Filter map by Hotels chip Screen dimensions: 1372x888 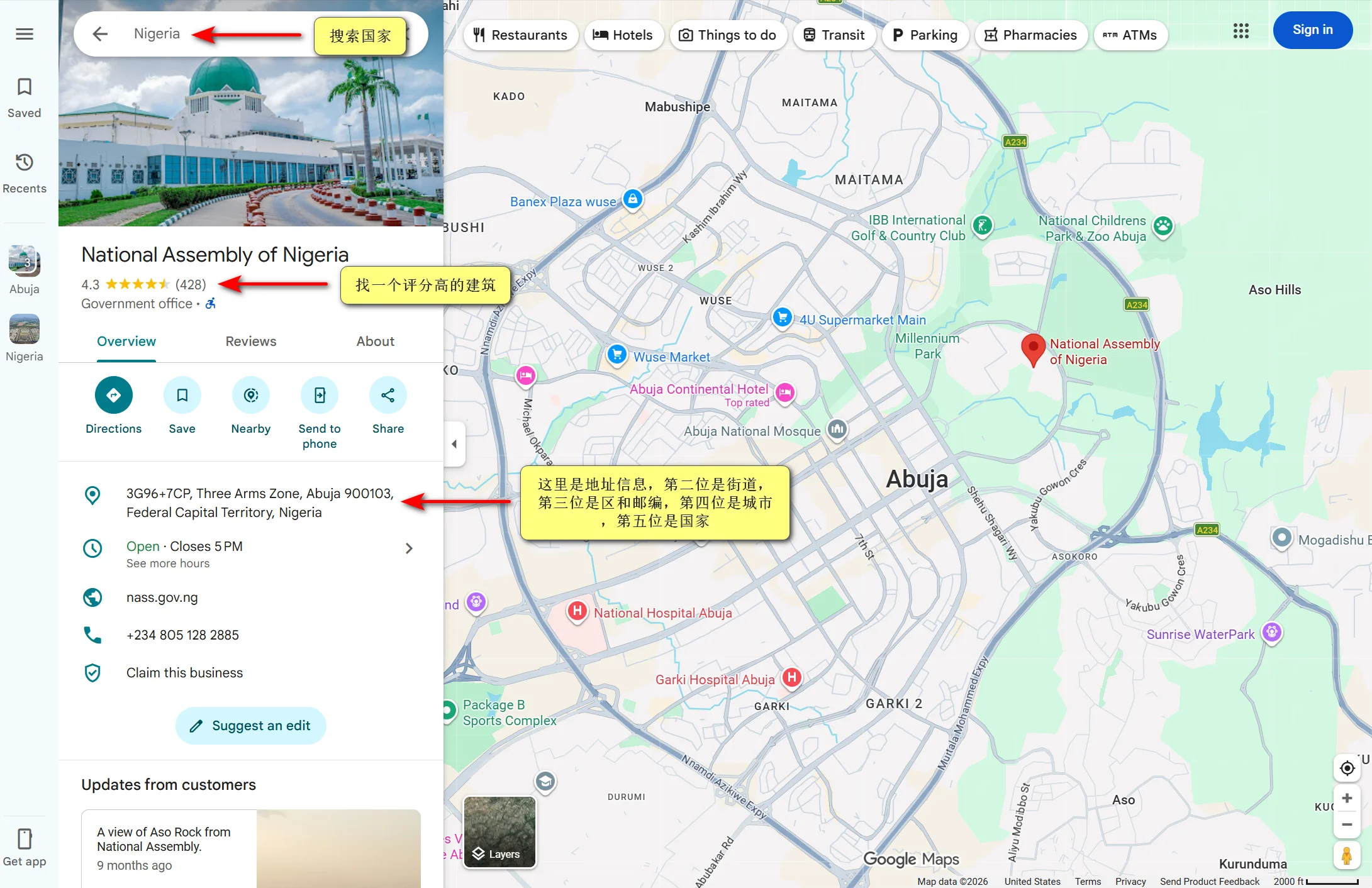623,35
